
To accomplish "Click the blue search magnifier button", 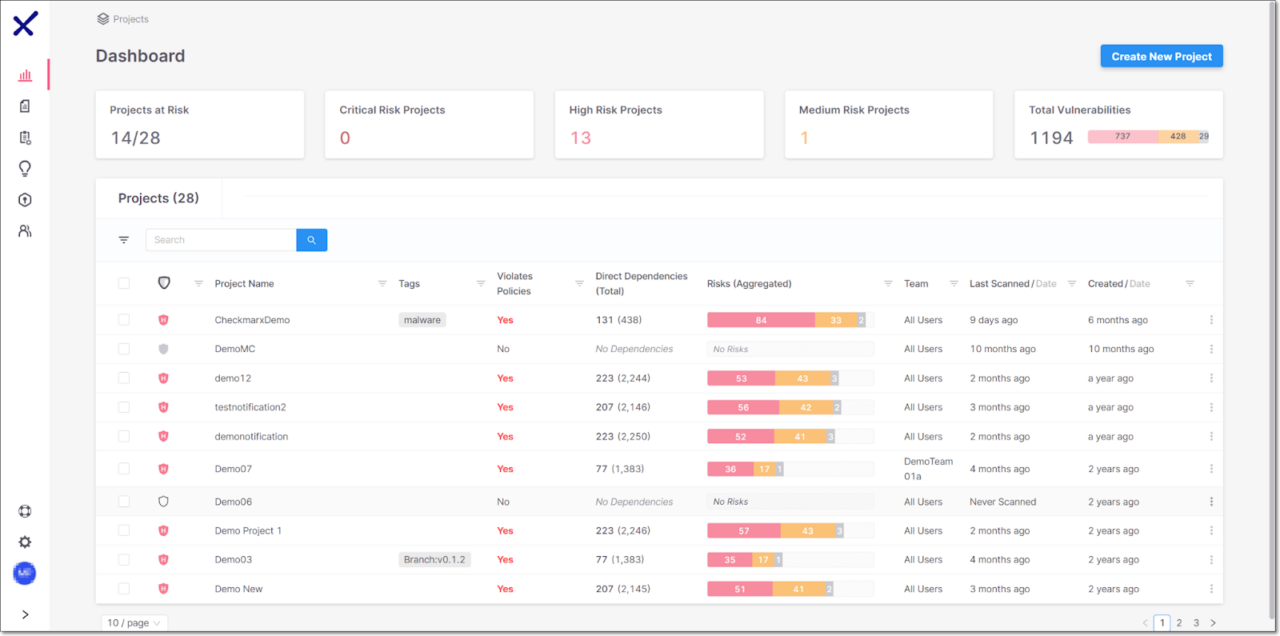I will (x=311, y=240).
